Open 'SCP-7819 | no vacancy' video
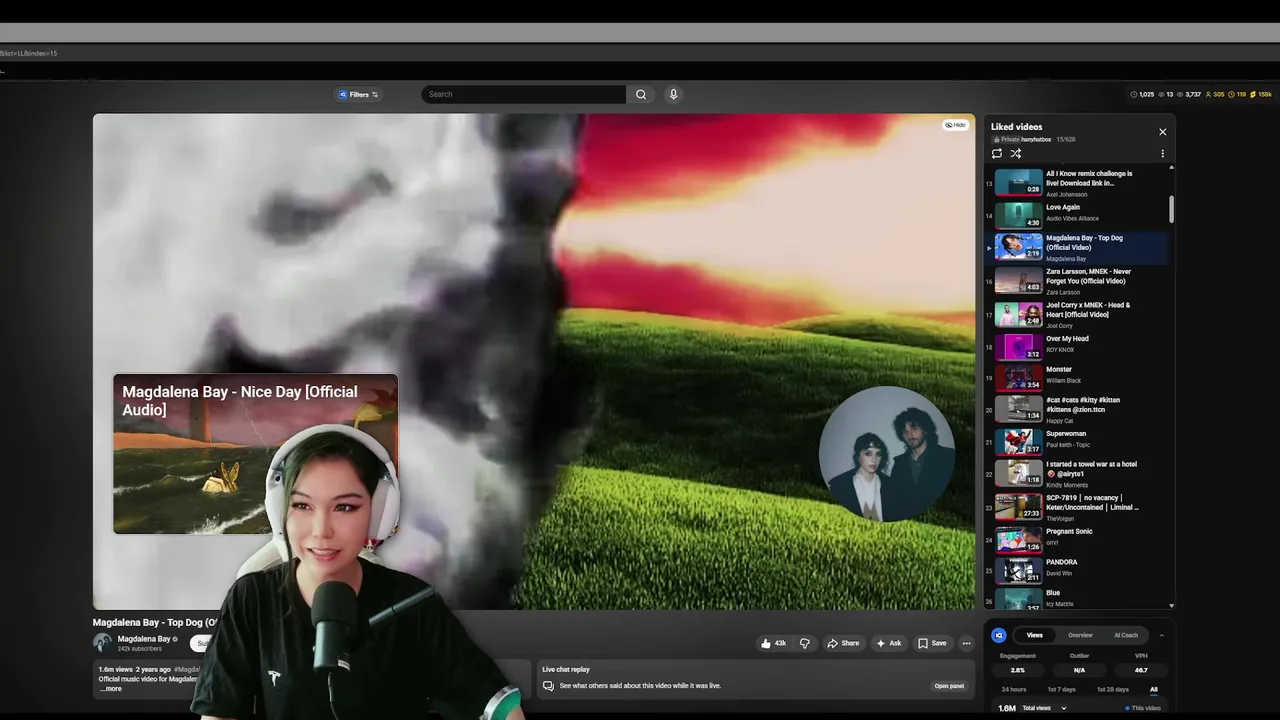The width and height of the screenshot is (1280, 720). 1077,506
